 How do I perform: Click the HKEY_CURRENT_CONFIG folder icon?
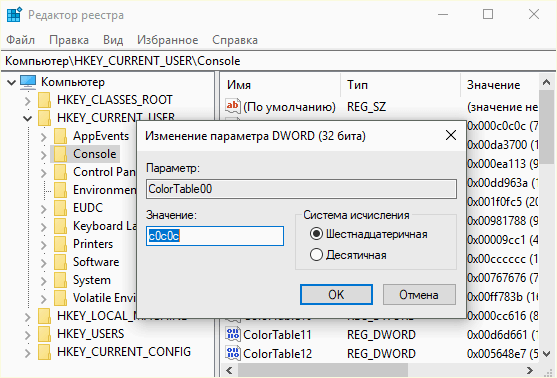[45, 352]
